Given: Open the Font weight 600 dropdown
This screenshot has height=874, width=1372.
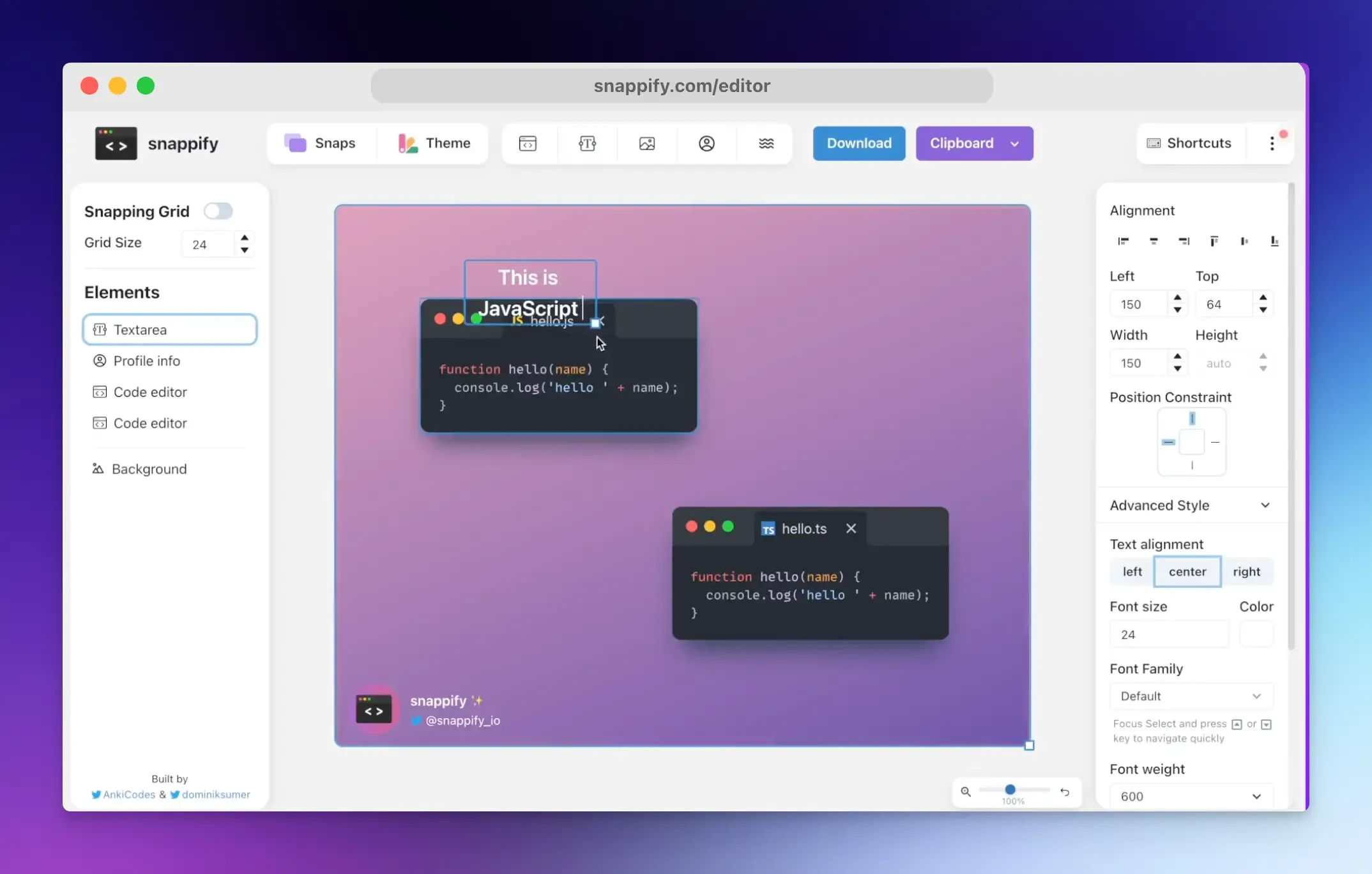Looking at the screenshot, I should (1191, 796).
